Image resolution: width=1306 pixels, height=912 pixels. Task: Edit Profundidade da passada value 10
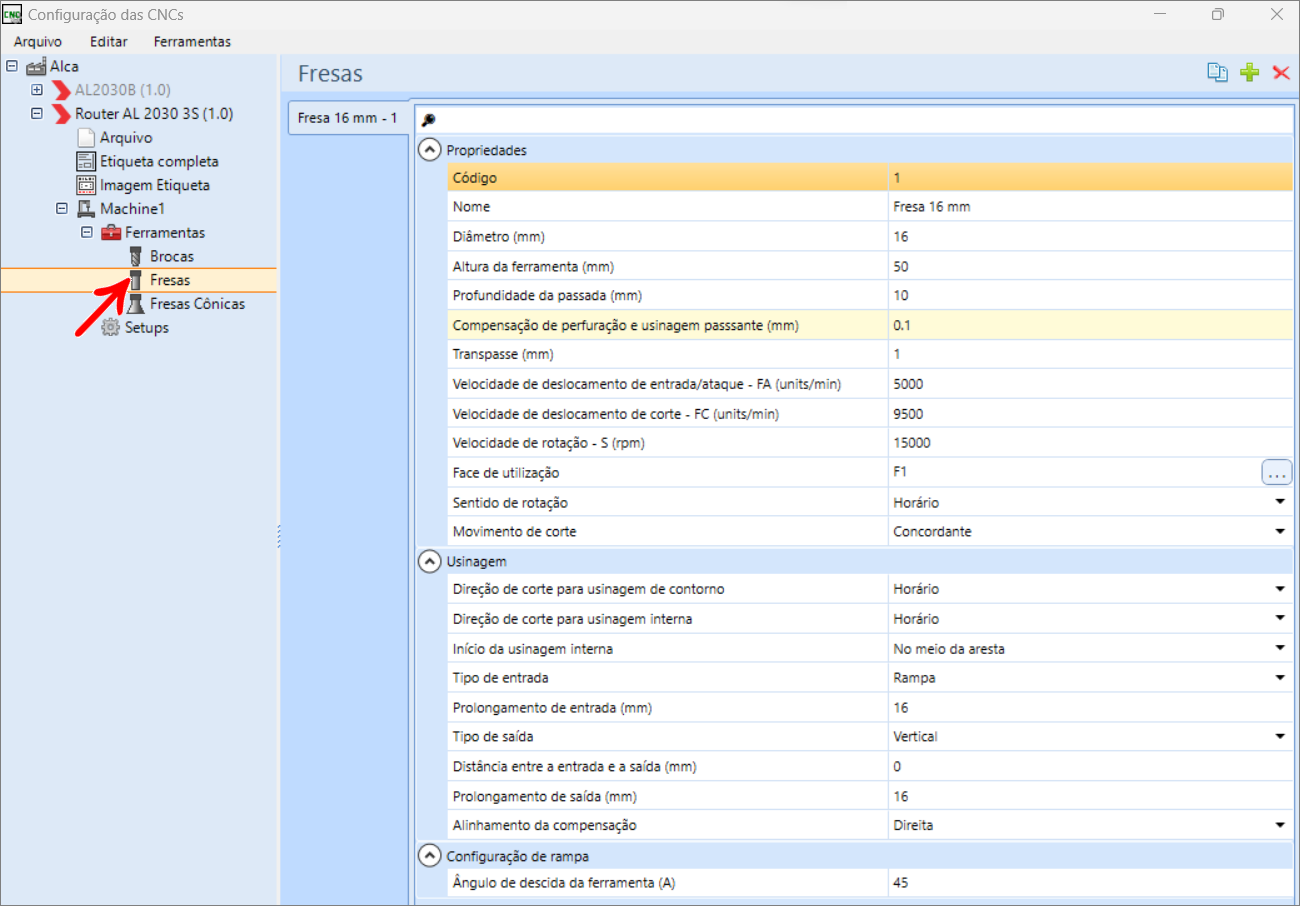coord(1090,296)
